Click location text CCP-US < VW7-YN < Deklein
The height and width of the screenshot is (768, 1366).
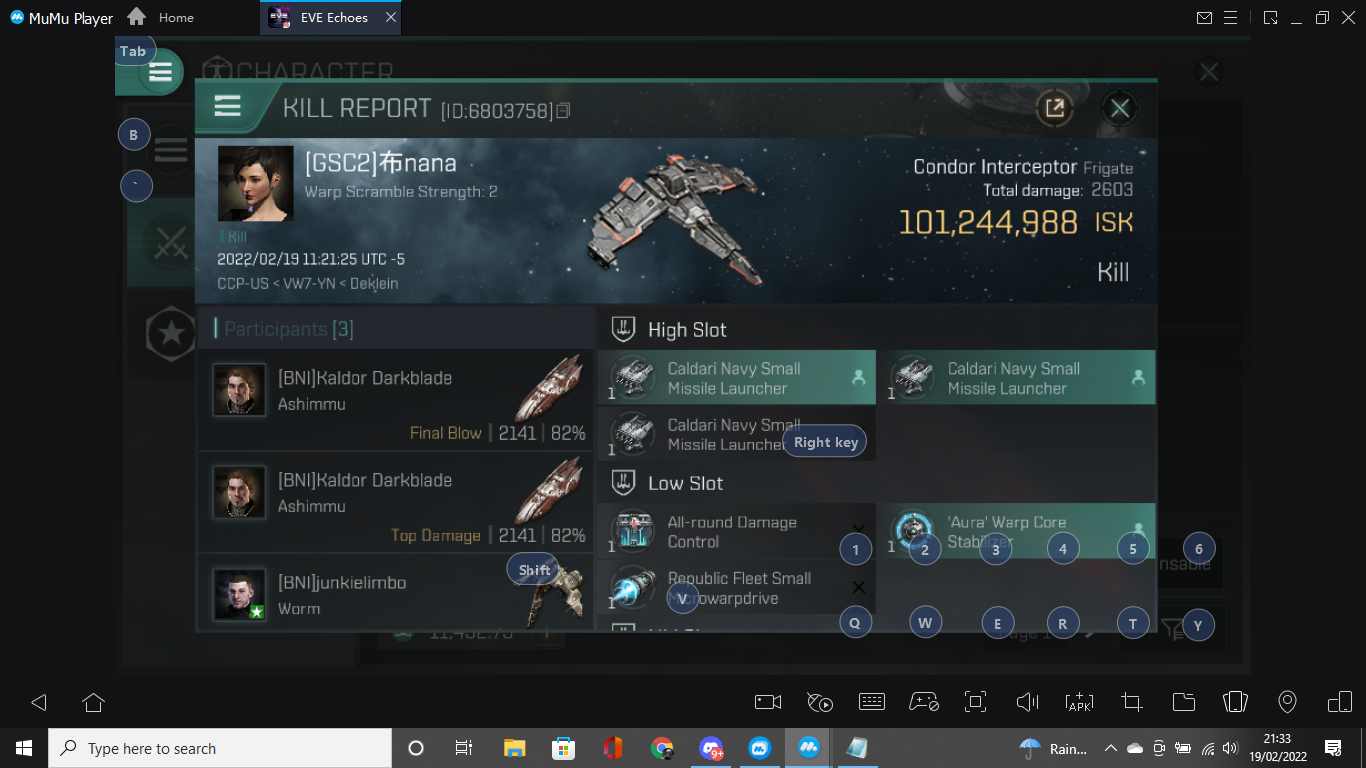tap(308, 284)
